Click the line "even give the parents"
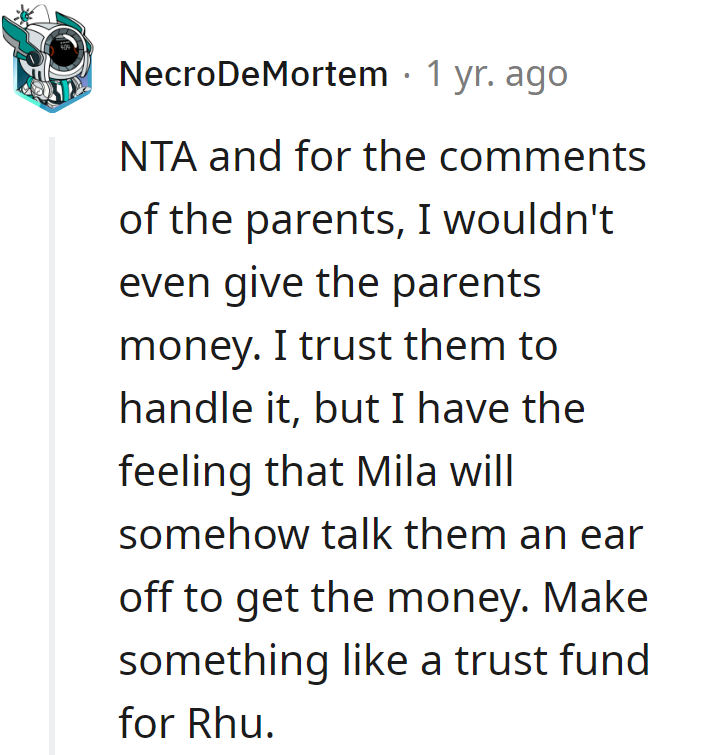706x755 pixels. pos(330,284)
